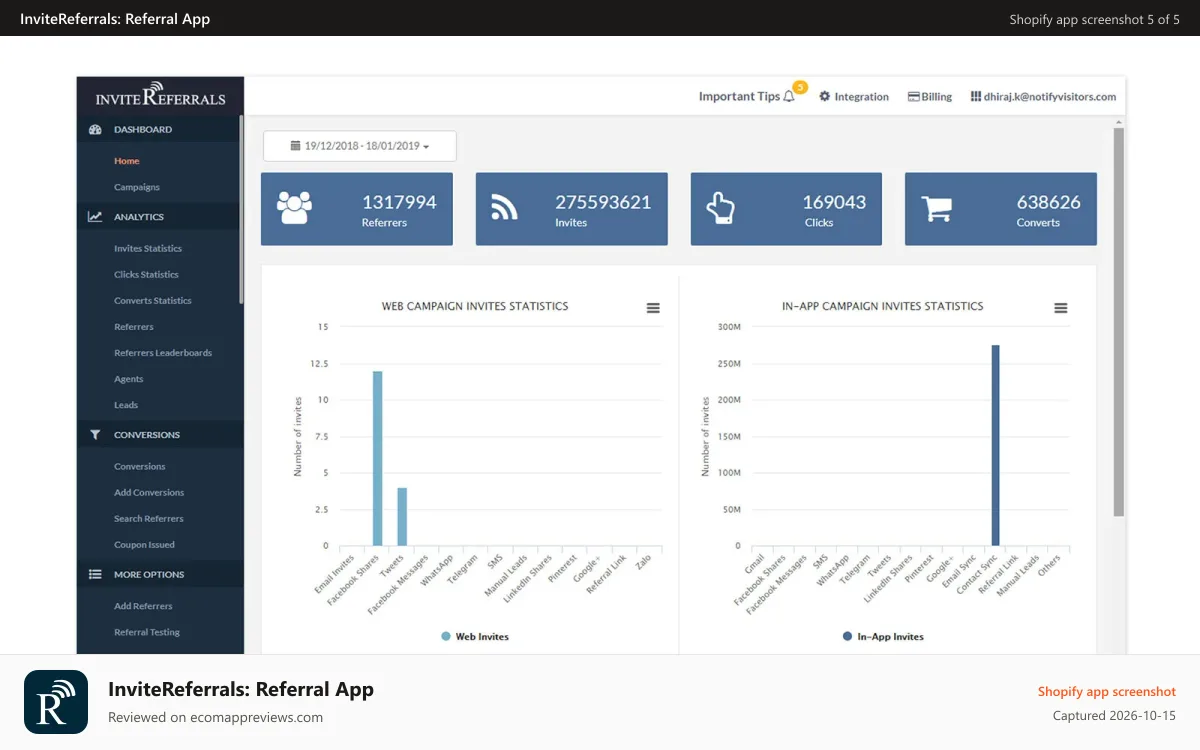Expand the MORE OPTIONS sidebar section

tap(160, 575)
